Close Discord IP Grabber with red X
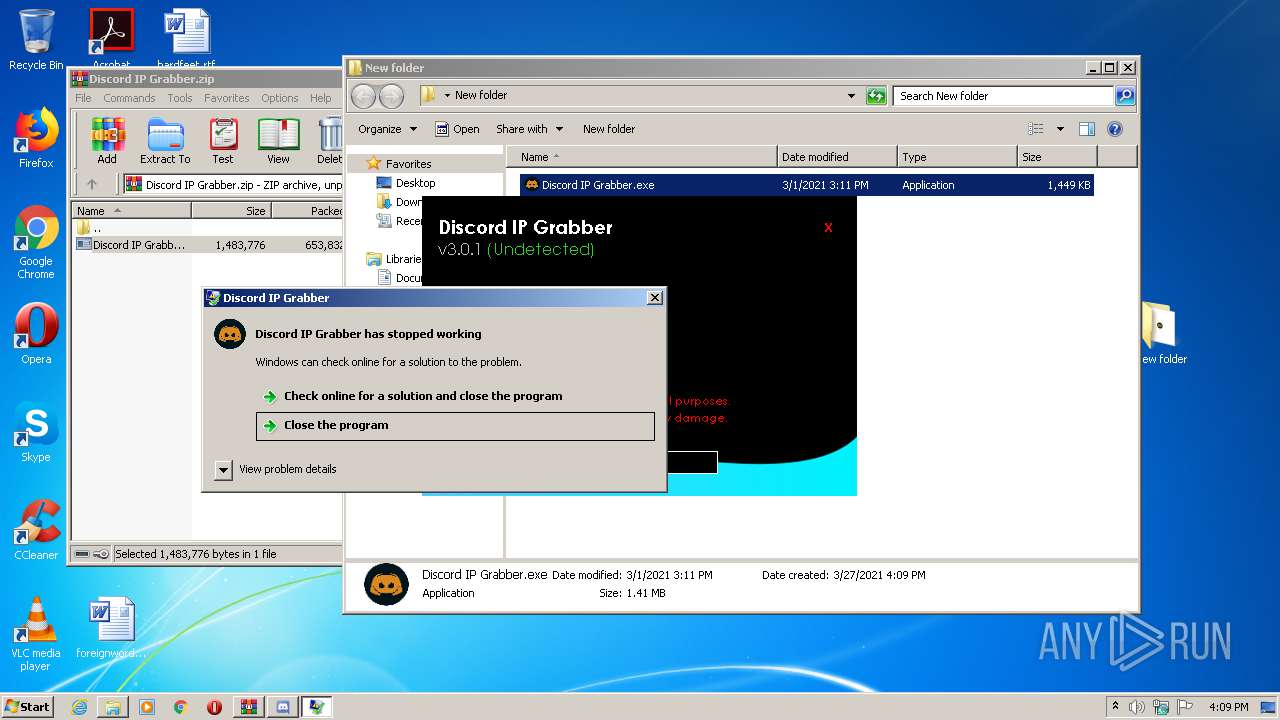This screenshot has height=720, width=1280. [828, 228]
